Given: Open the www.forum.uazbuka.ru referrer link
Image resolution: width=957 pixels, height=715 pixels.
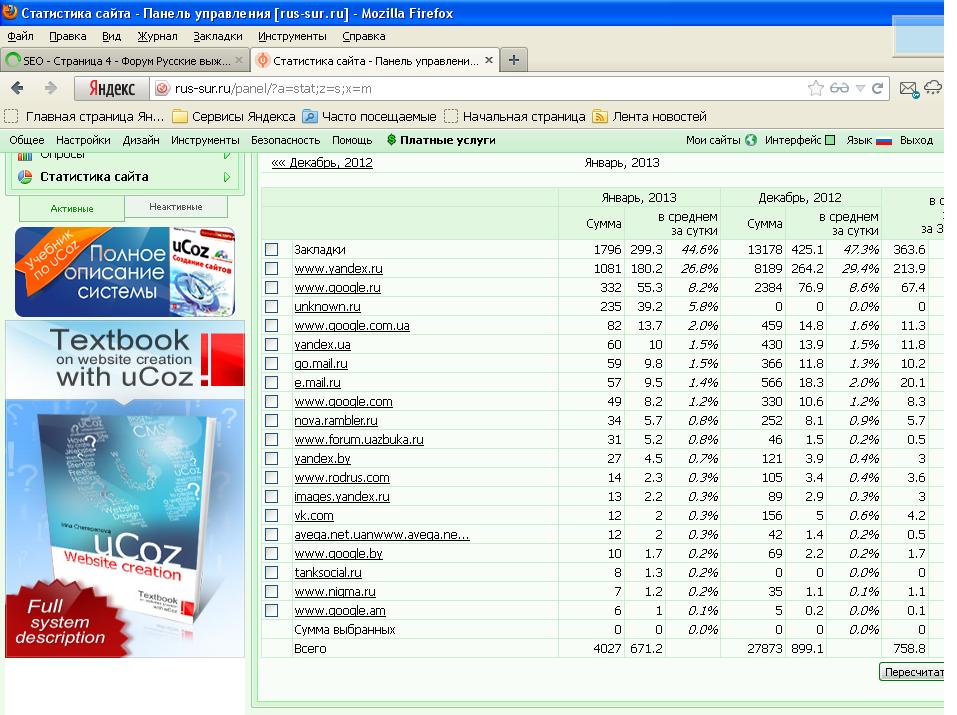Looking at the screenshot, I should coord(359,440).
